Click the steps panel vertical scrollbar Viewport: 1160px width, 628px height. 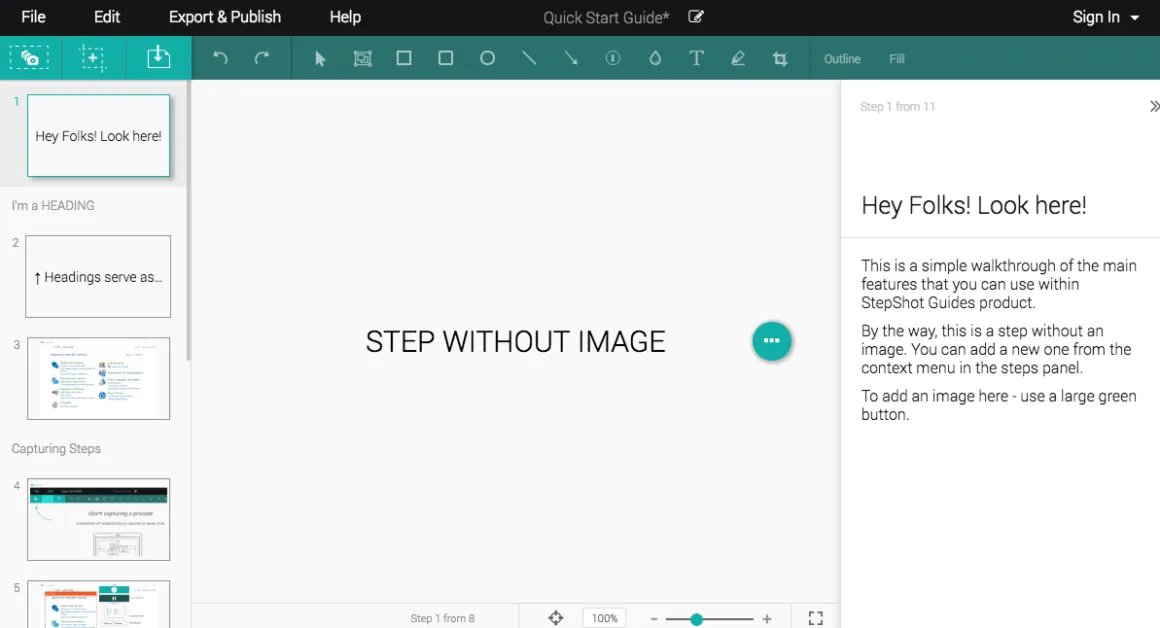point(189,220)
